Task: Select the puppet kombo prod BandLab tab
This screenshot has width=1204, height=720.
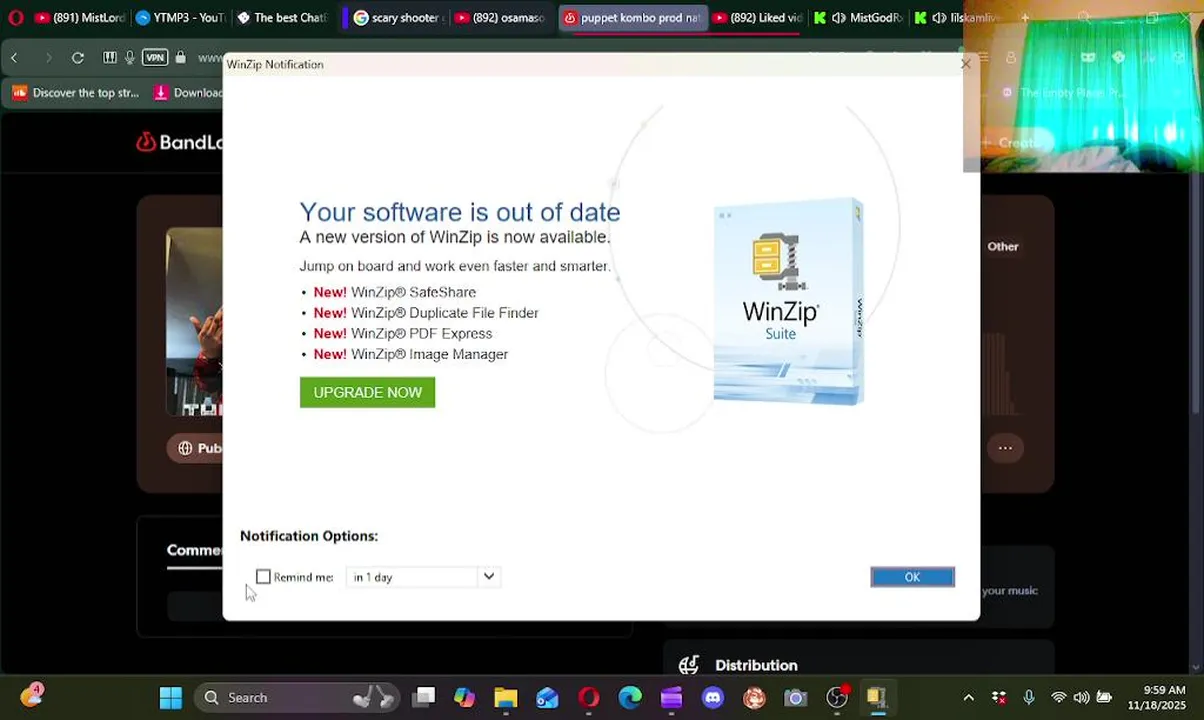Action: 632,18
